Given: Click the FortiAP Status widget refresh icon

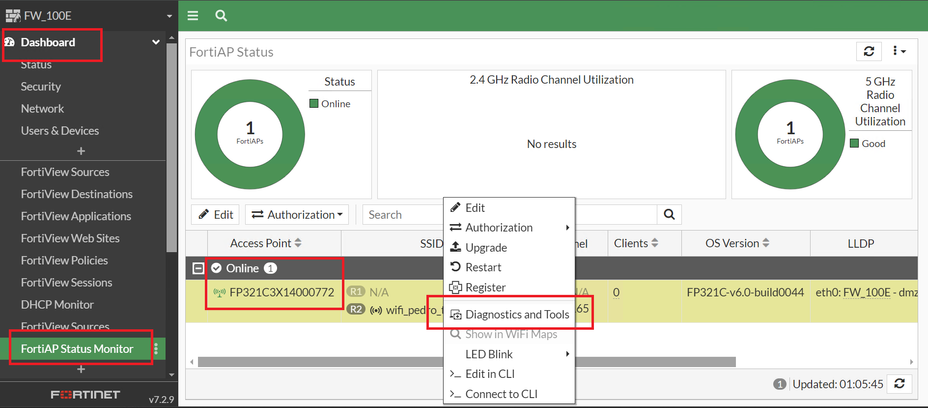Looking at the screenshot, I should click(869, 51).
